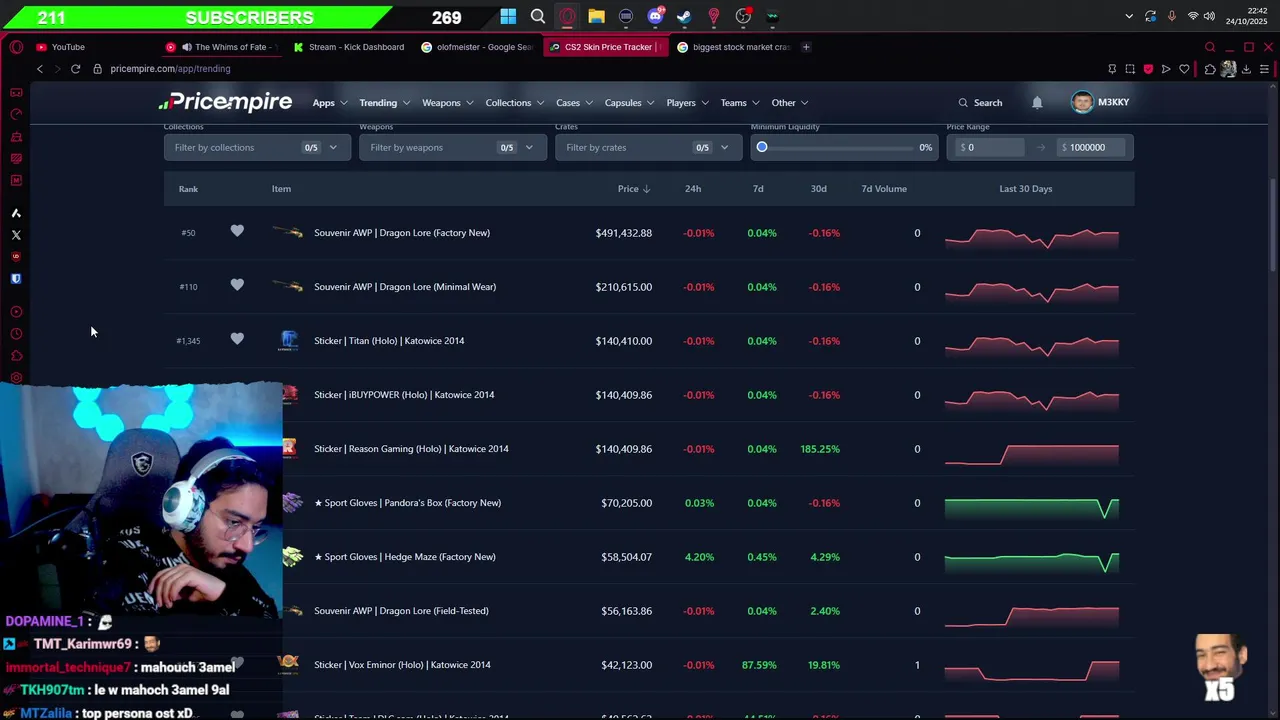Open the Windows Start menu
Screen dimensions: 1280x720
coord(508,16)
